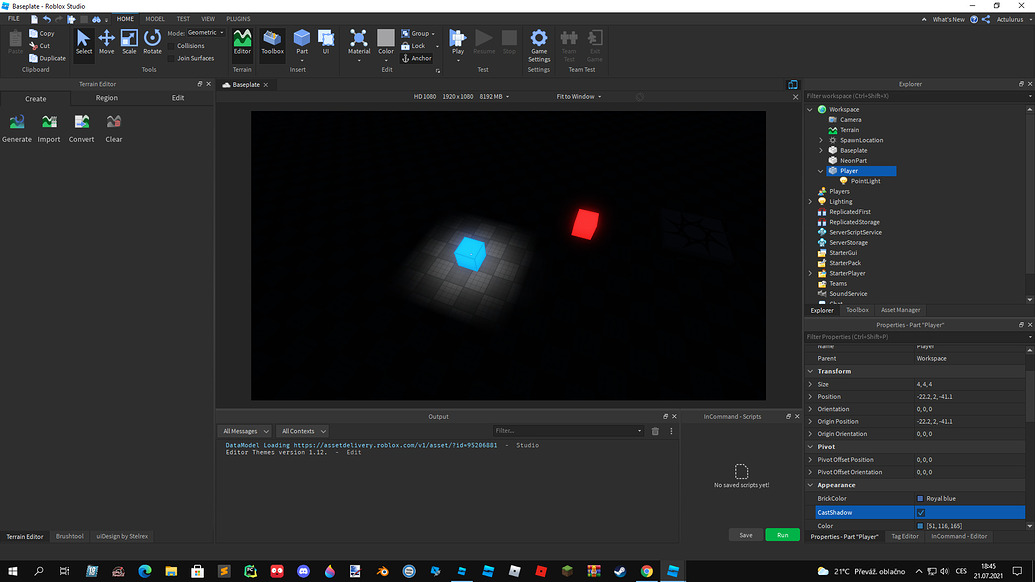Screen dimensions: 1035x582
Task: Collapse the Transform property section
Action: click(x=811, y=372)
